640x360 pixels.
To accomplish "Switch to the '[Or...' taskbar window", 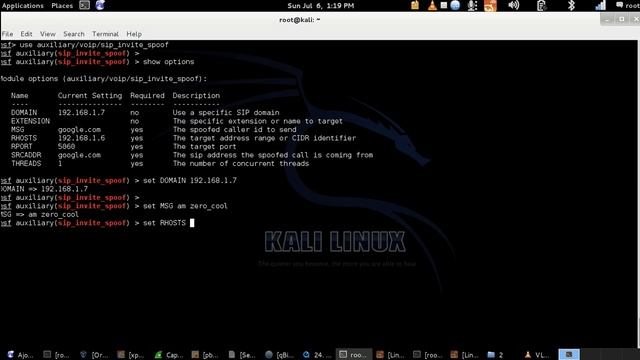I will click(94, 355).
